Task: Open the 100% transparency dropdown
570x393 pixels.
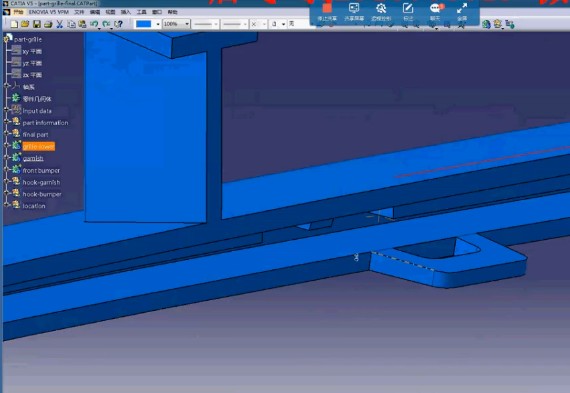Action: pos(177,24)
